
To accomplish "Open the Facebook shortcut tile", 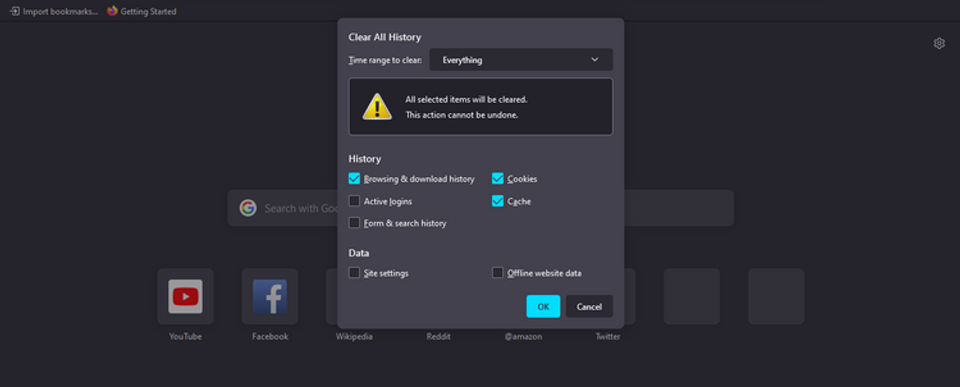I will (269, 296).
